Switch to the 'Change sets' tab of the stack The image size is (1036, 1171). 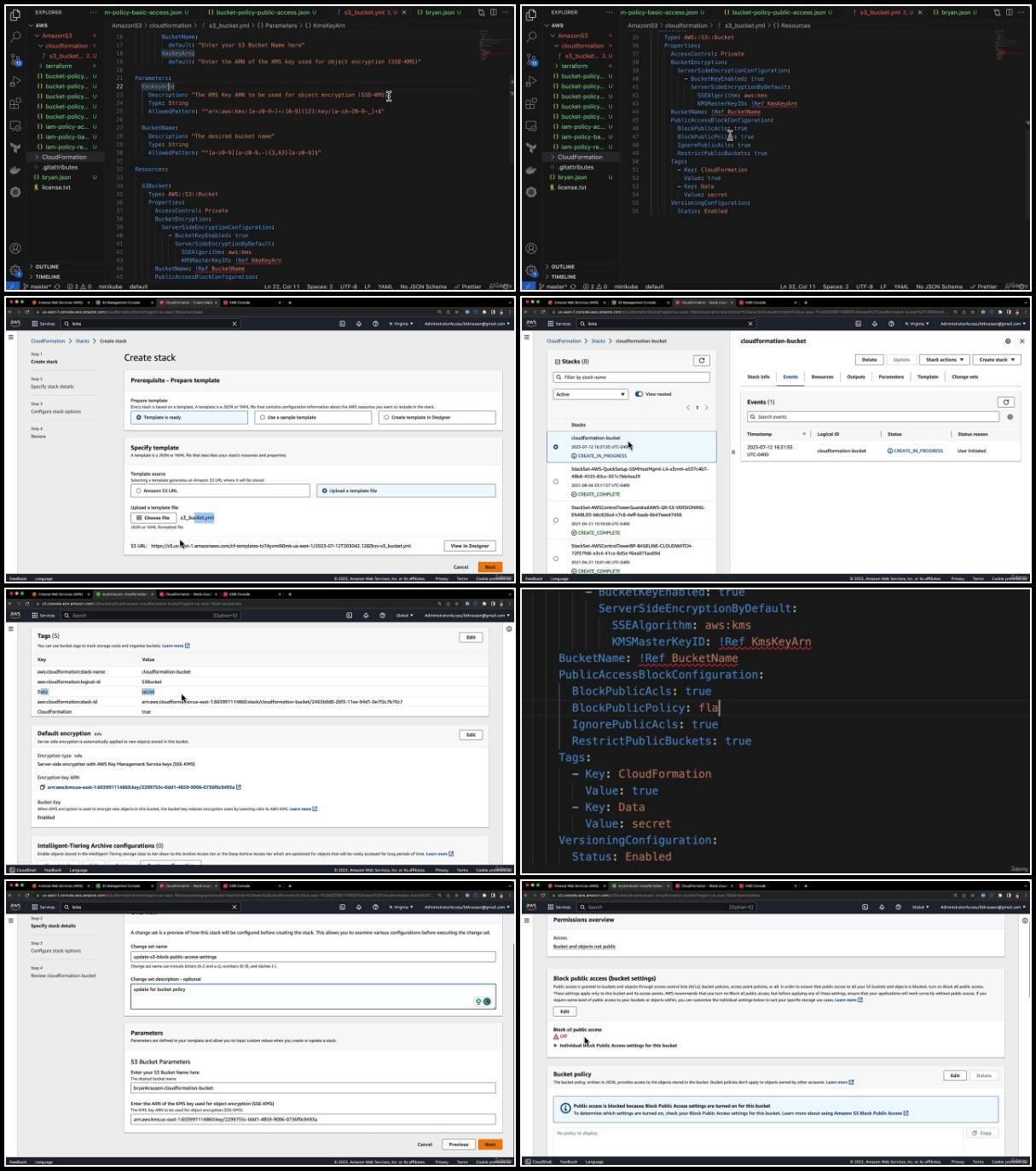tap(965, 377)
